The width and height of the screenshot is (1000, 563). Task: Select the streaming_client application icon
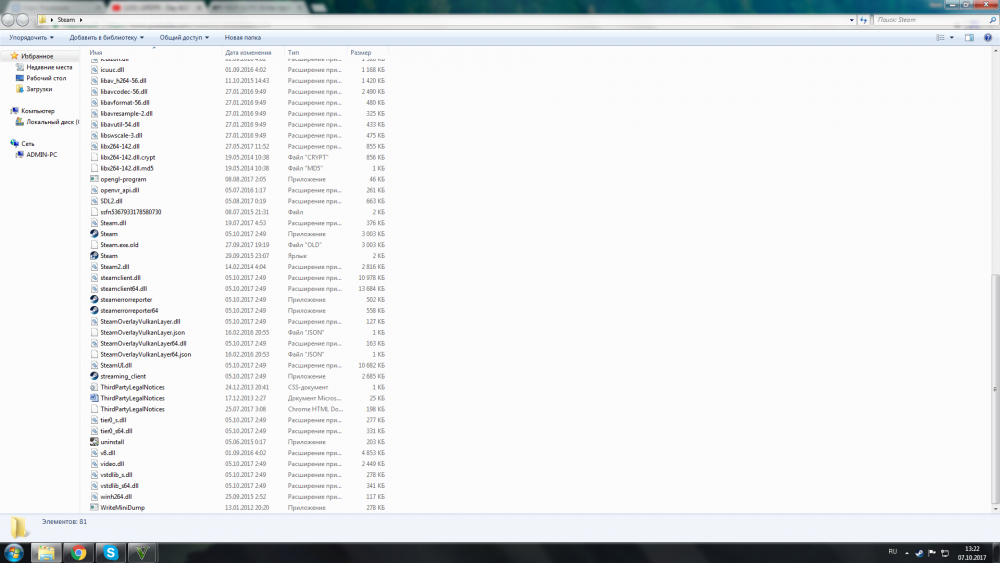pyautogui.click(x=94, y=376)
